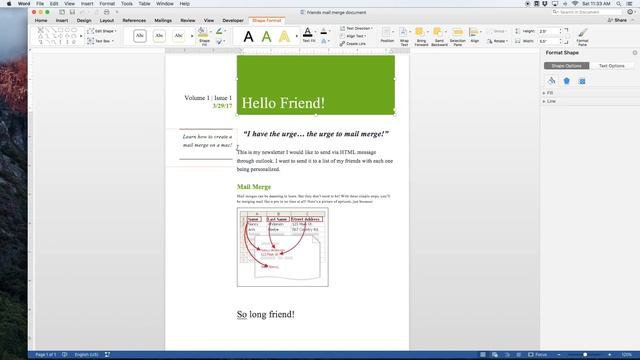This screenshot has height=360, width=640.
Task: Open the Text Direction dropdown
Action: pyautogui.click(x=356, y=28)
